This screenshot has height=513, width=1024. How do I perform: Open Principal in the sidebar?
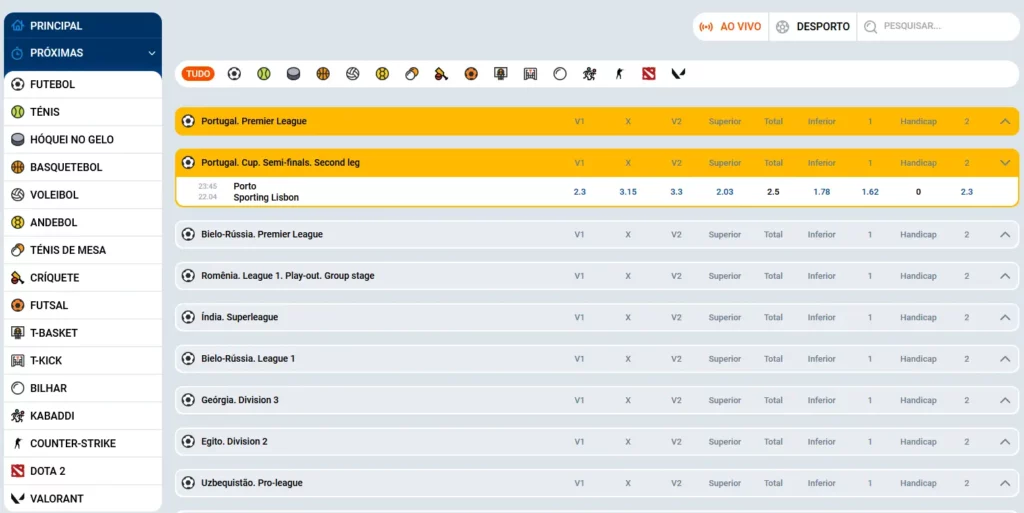pos(83,26)
